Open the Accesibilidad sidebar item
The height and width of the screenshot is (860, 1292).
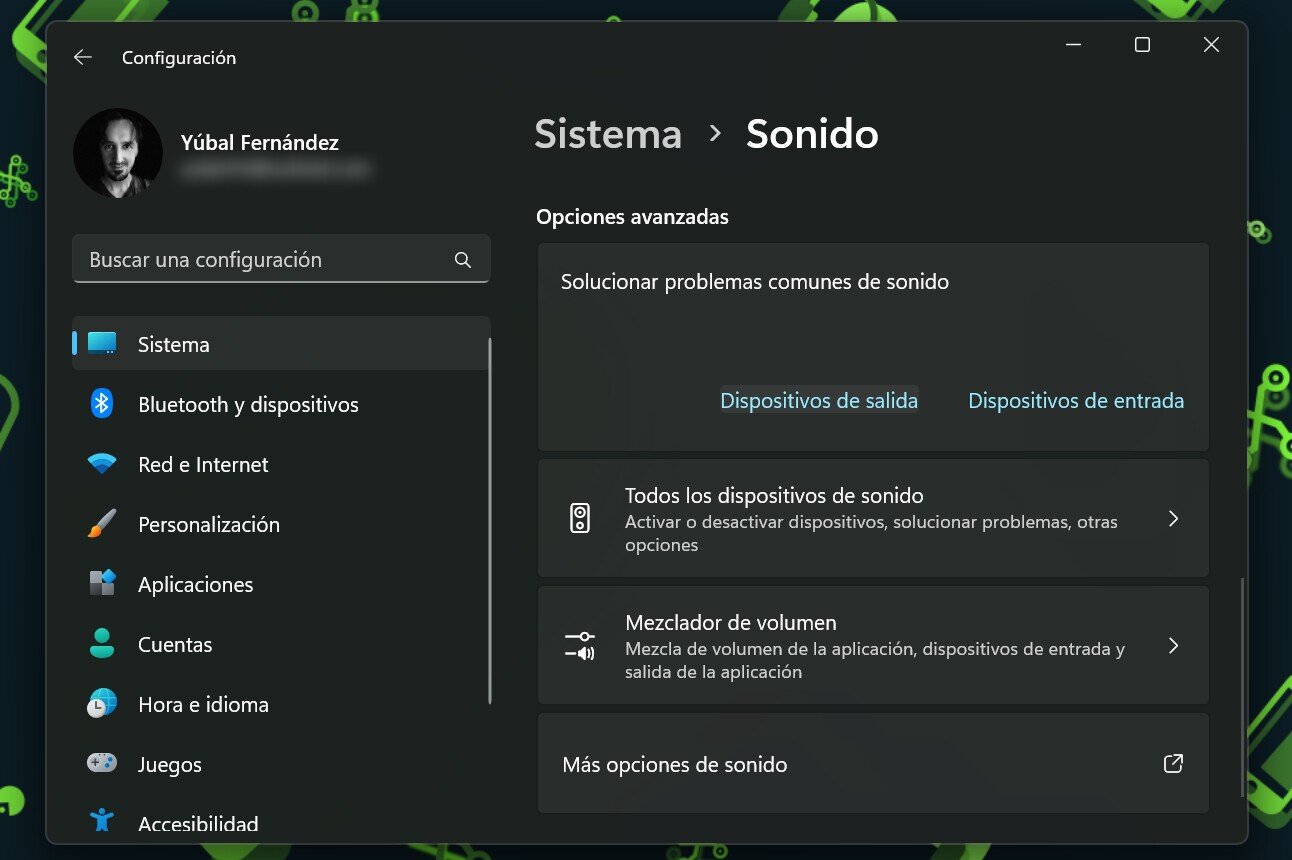click(x=198, y=823)
